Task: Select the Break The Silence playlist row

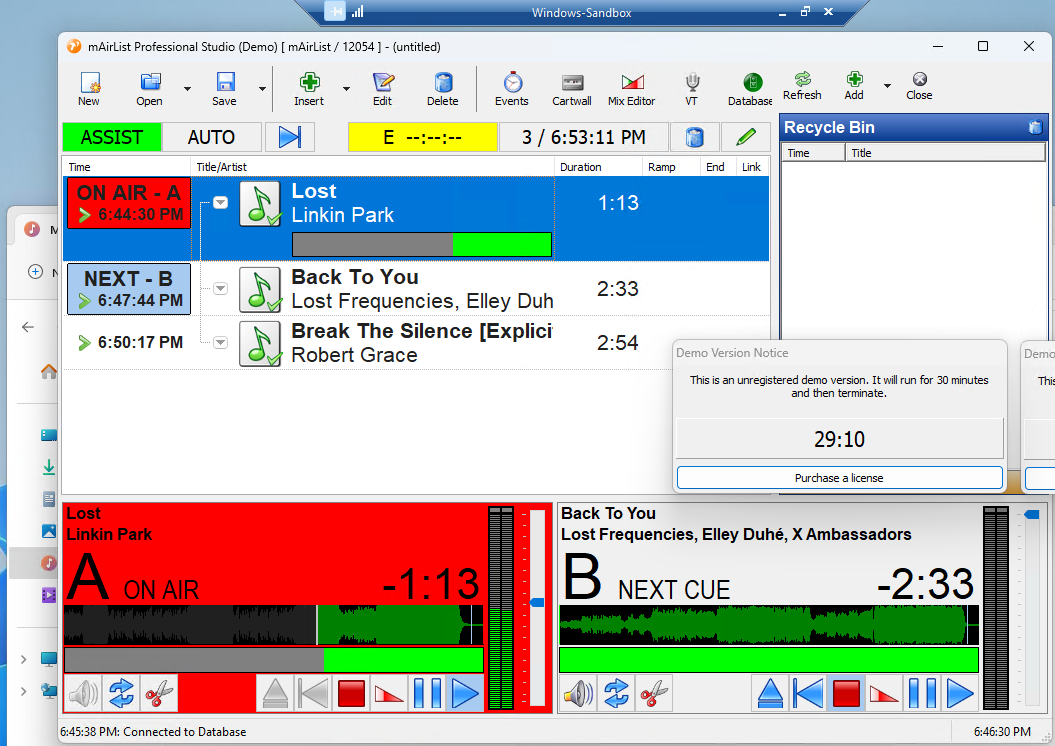Action: point(416,342)
